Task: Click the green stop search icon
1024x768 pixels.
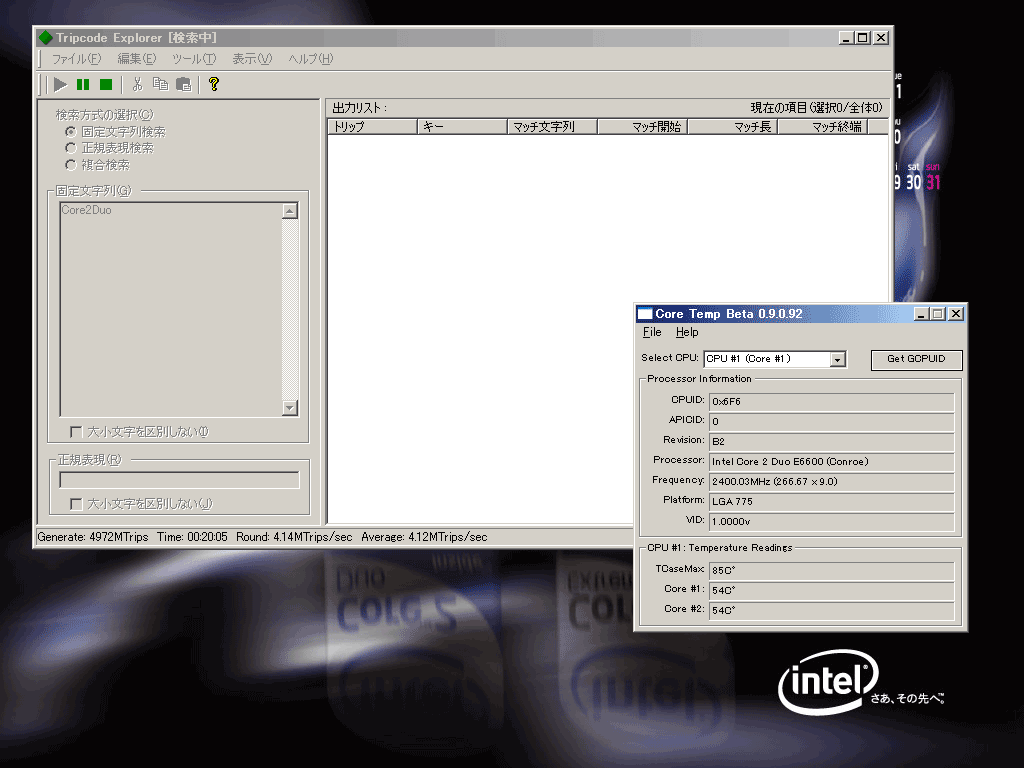Action: (105, 85)
